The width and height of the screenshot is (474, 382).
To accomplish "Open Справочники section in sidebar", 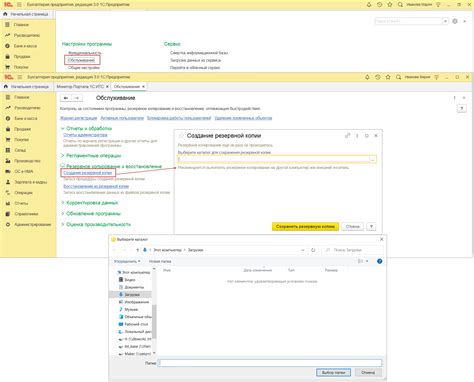I will point(26,214).
